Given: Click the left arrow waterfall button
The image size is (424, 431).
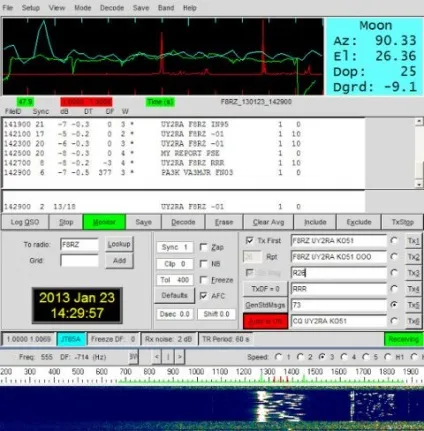Looking at the screenshot, I should pyautogui.click(x=157, y=357).
